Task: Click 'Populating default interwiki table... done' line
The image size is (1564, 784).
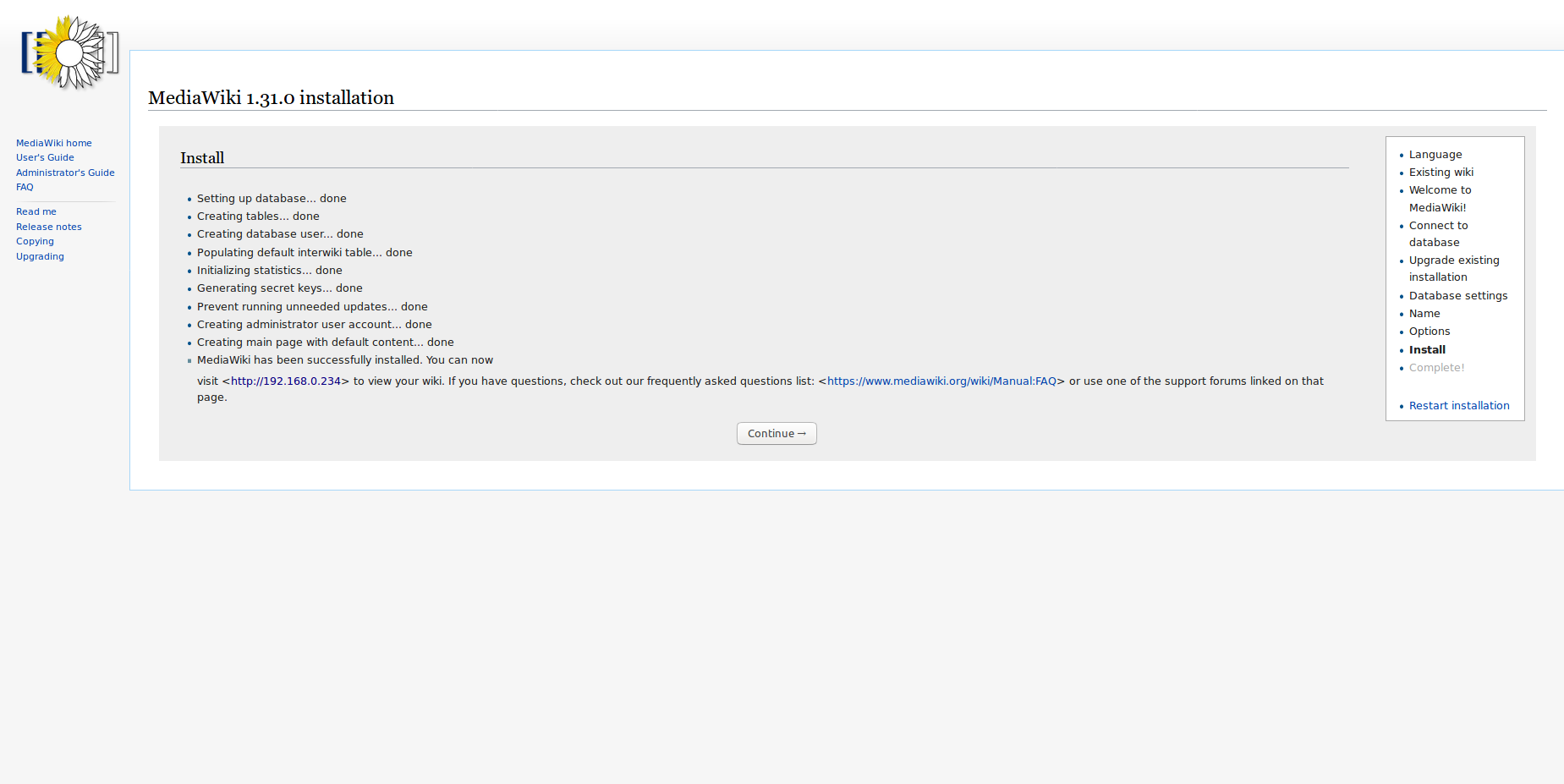Action: tap(305, 253)
